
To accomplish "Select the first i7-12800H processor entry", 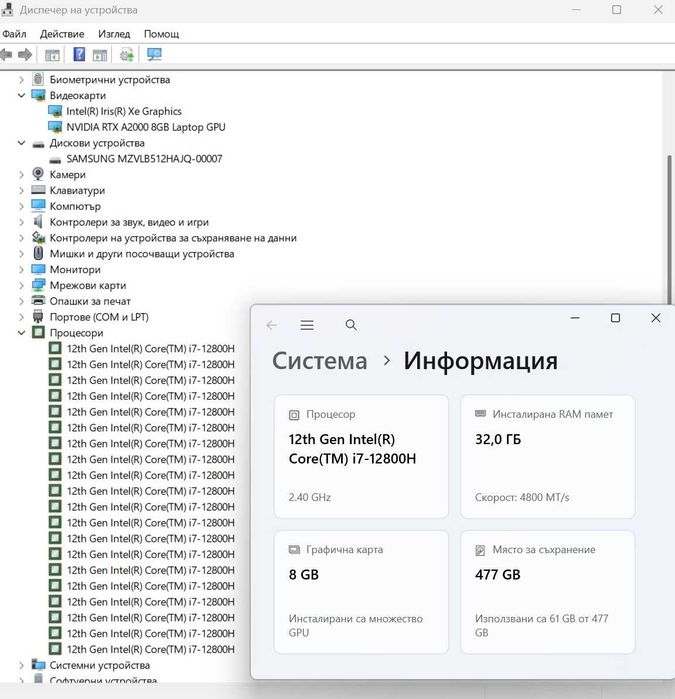I will (151, 349).
